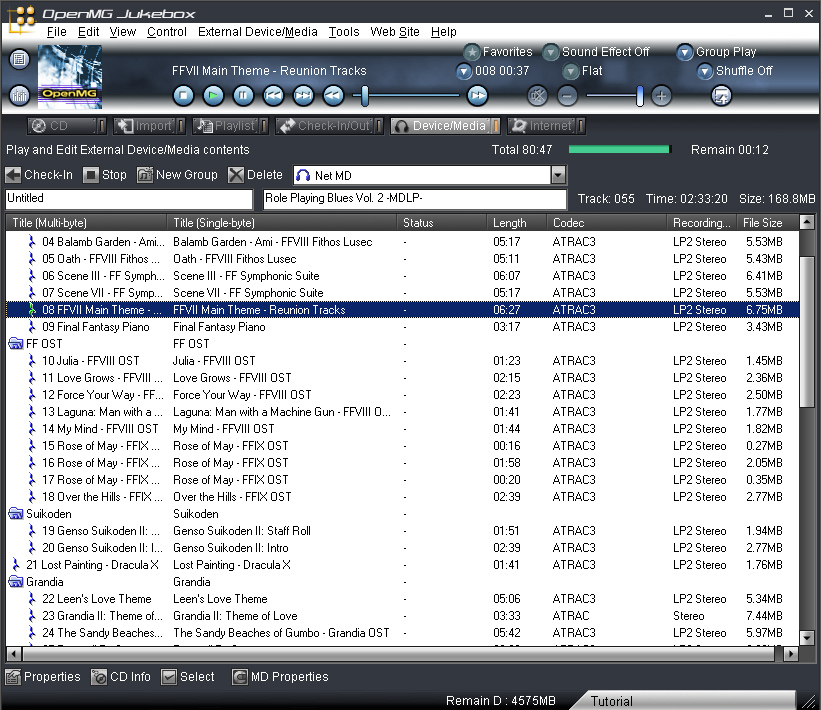
Task: Select track 21 Lost Painting - Dracula X
Action: point(402,565)
